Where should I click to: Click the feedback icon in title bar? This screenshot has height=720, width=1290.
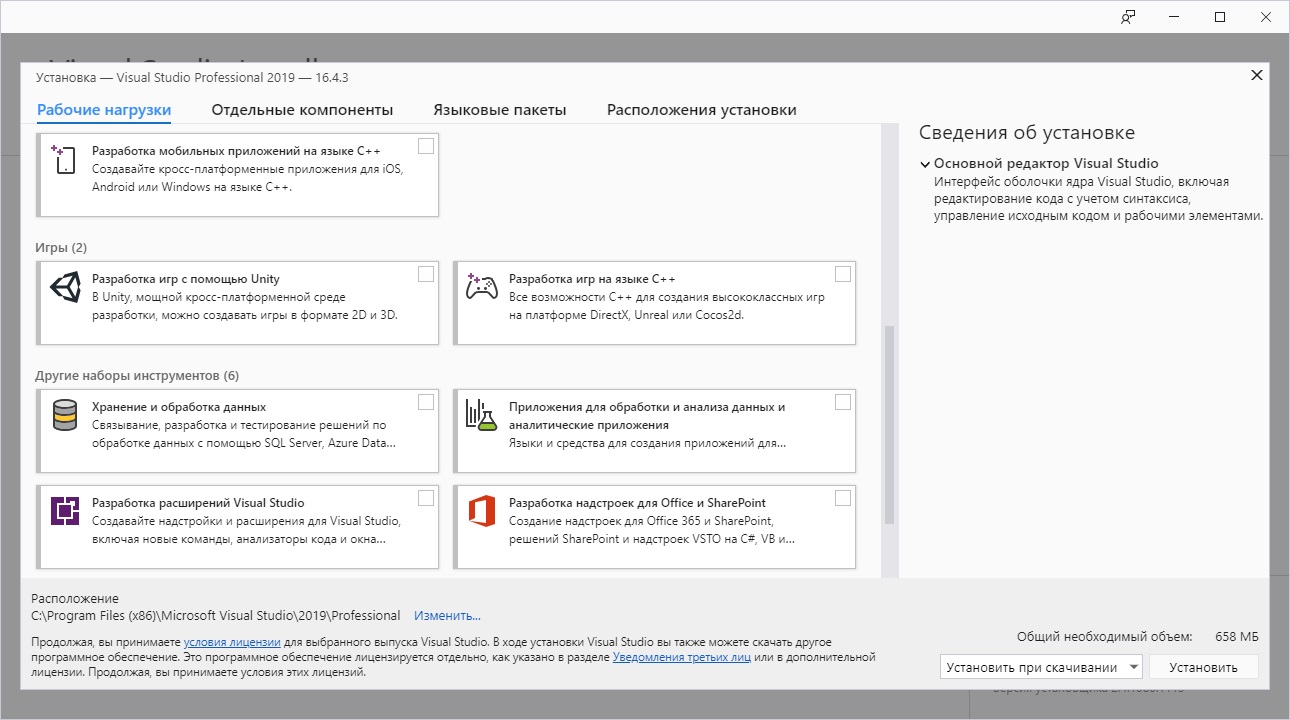1128,17
